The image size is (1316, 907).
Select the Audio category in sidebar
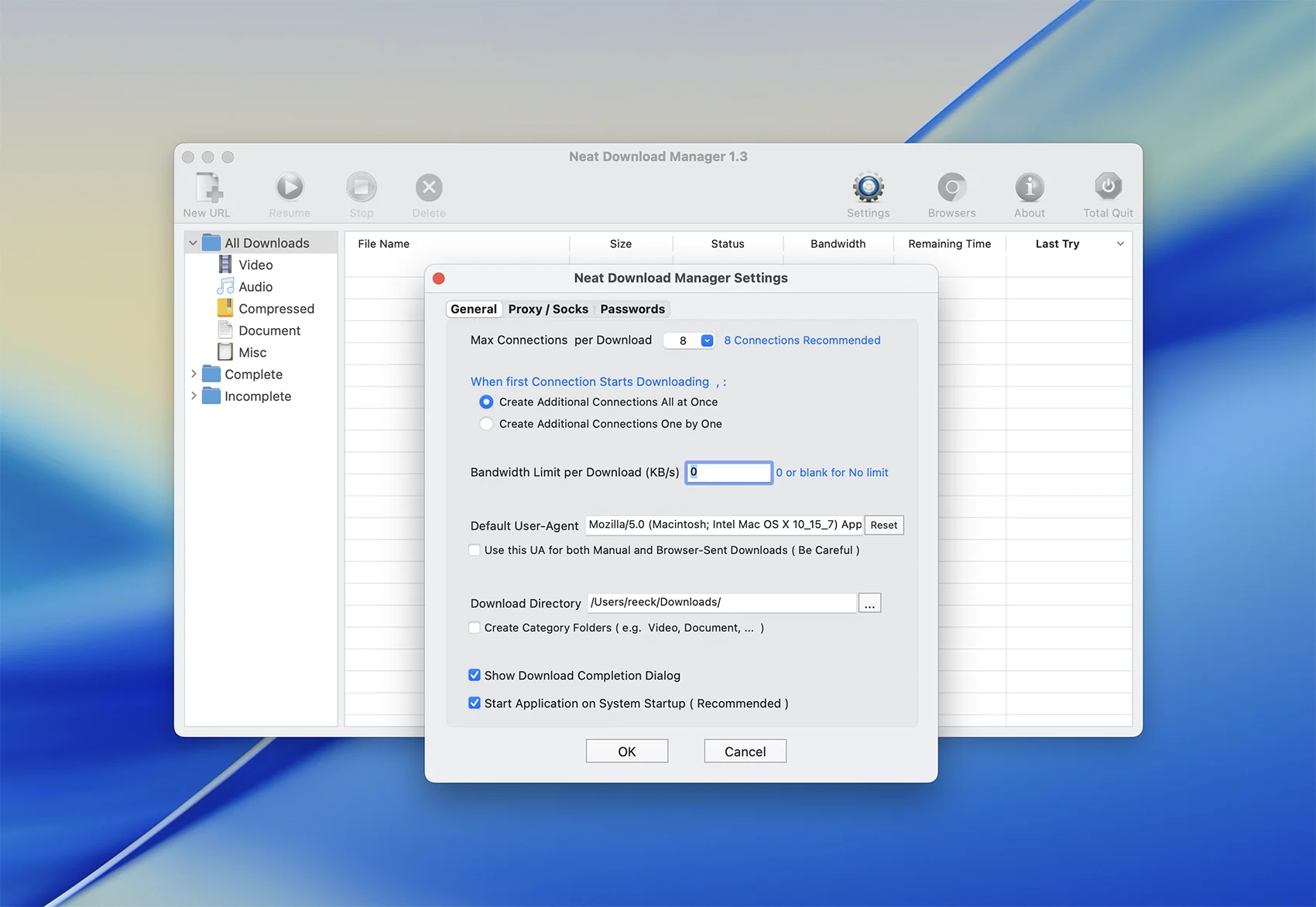pyautogui.click(x=255, y=287)
